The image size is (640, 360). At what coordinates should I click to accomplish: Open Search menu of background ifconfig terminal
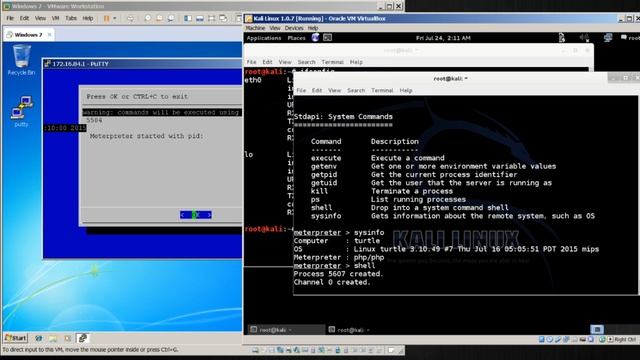(306, 62)
